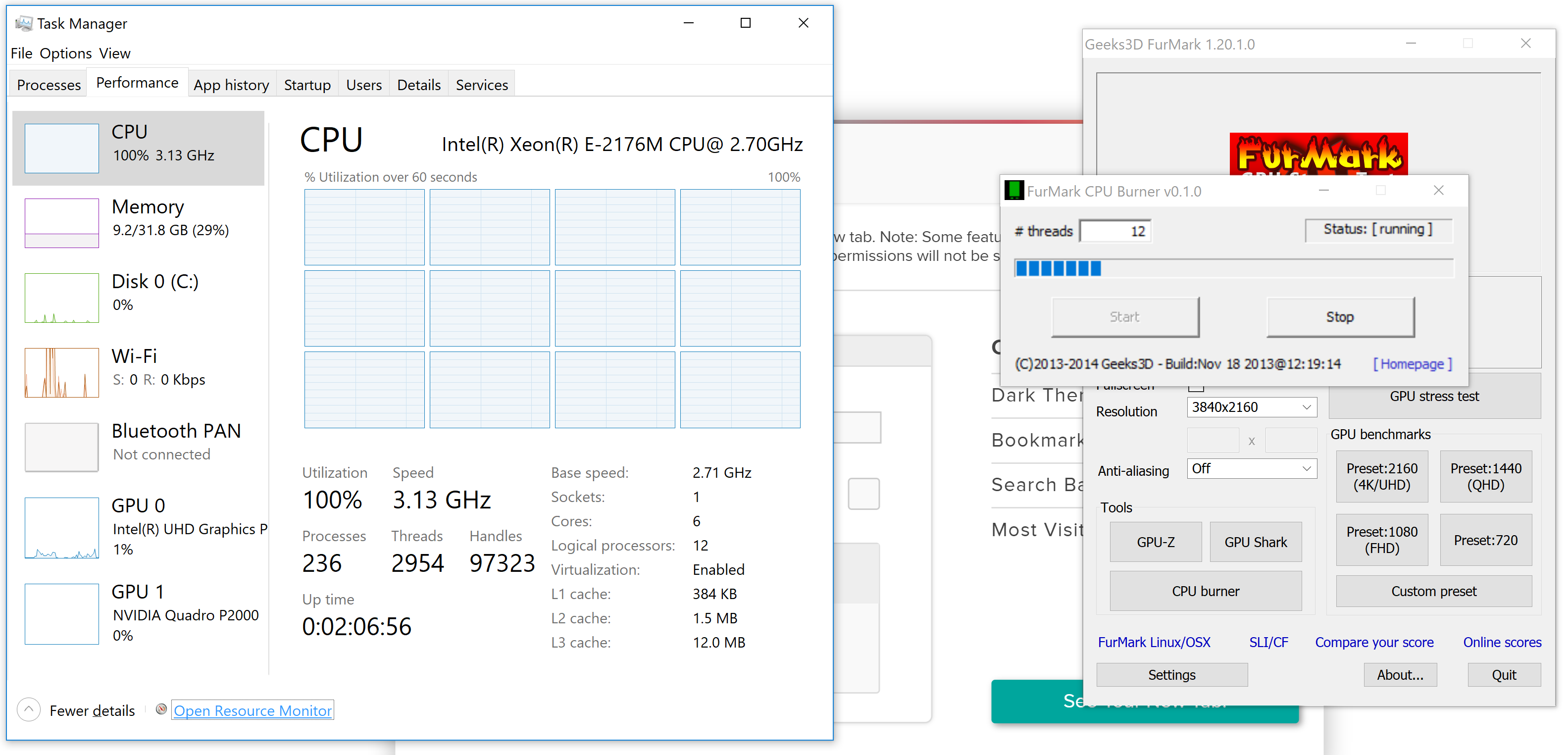Click the Task Manager title bar icon

(24, 23)
